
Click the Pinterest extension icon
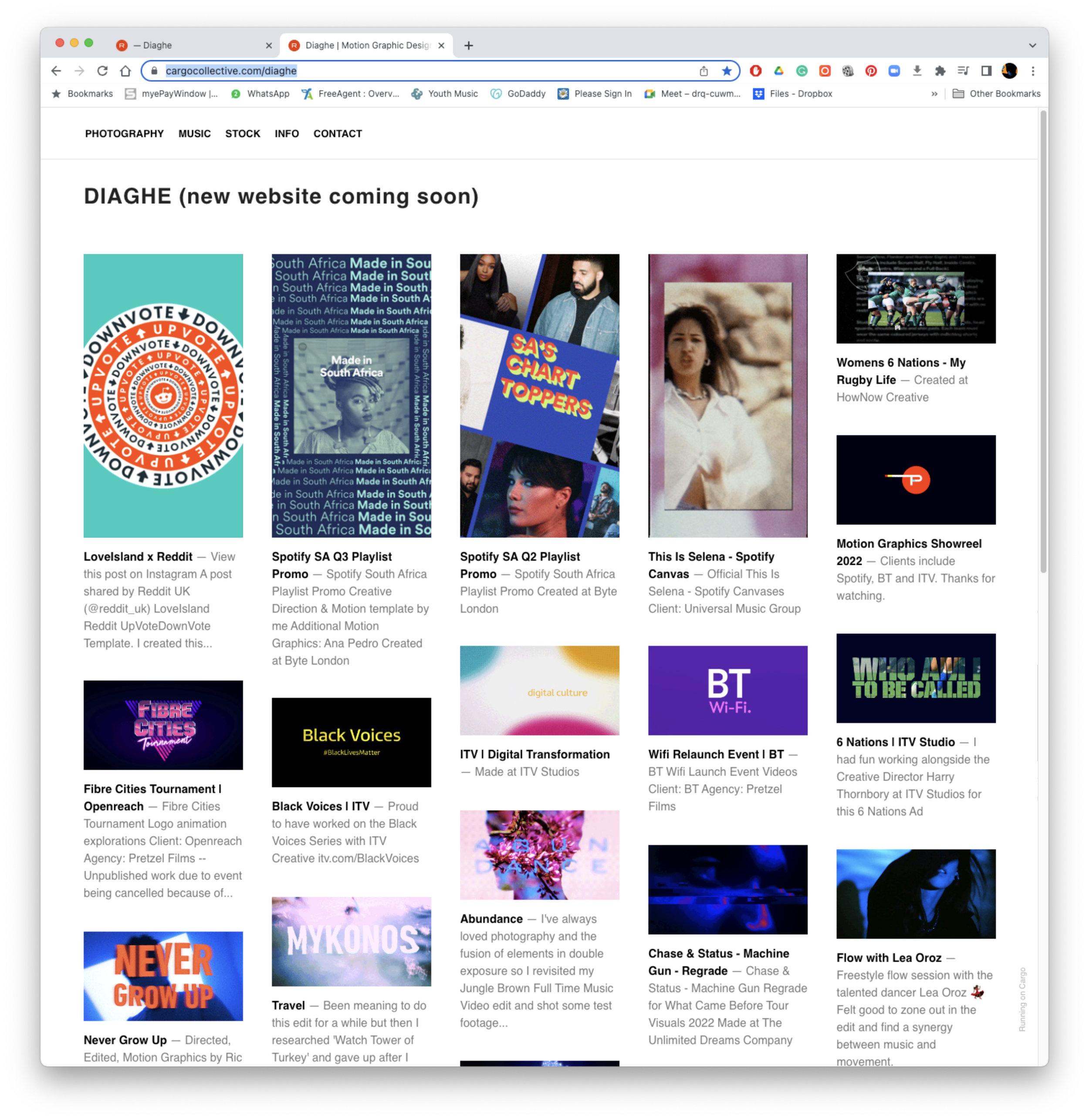(870, 71)
